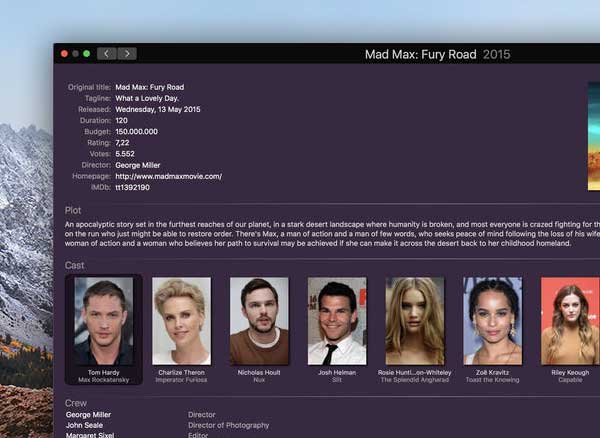Select Nicholas Hoult cast photo
600x438 pixels.
[259, 321]
